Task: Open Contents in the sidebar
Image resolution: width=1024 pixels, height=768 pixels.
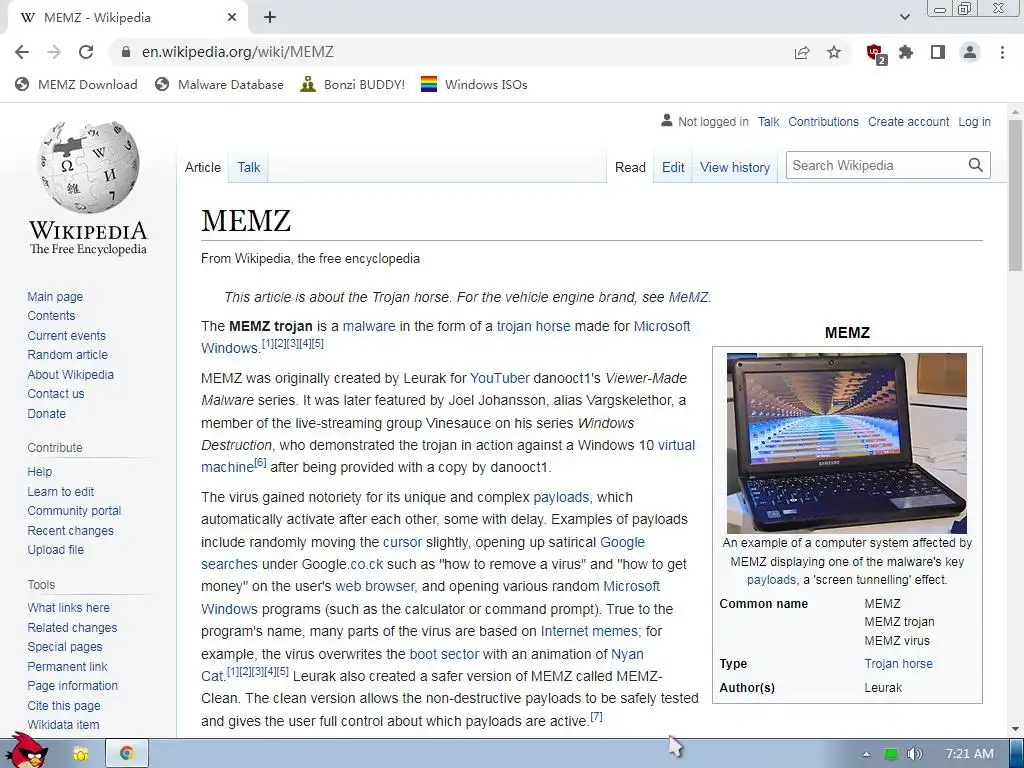Action: click(51, 315)
